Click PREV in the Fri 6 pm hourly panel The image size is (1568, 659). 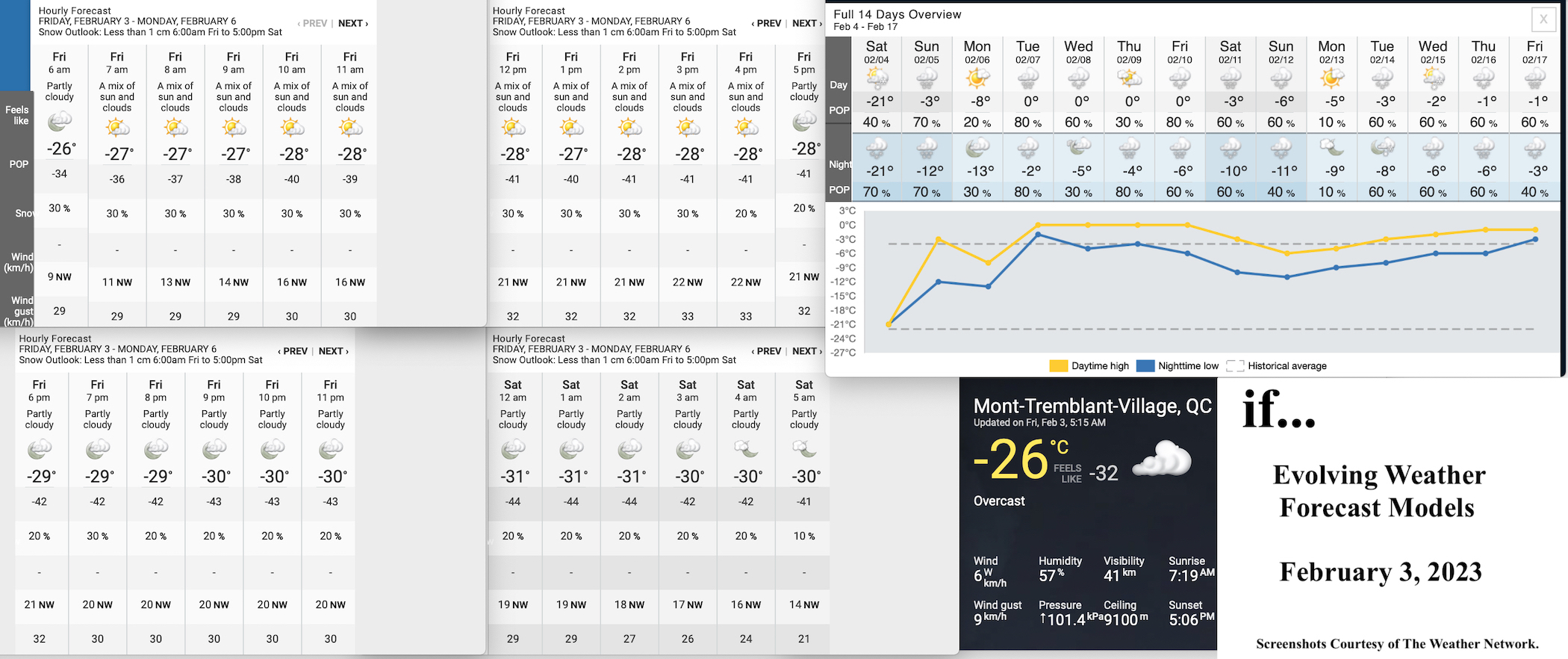293,351
